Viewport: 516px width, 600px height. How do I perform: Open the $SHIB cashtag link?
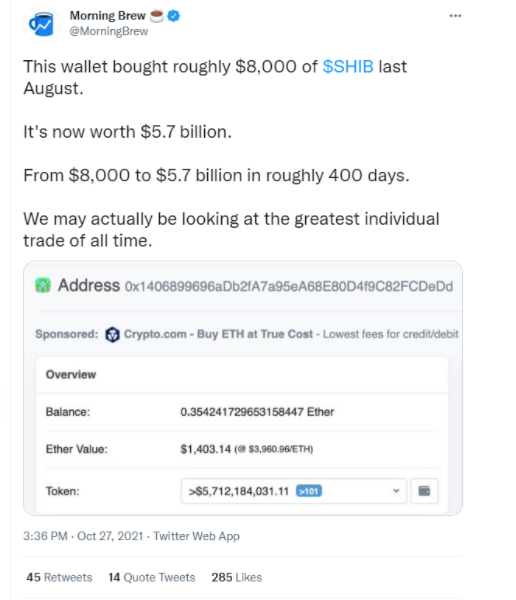(x=348, y=67)
